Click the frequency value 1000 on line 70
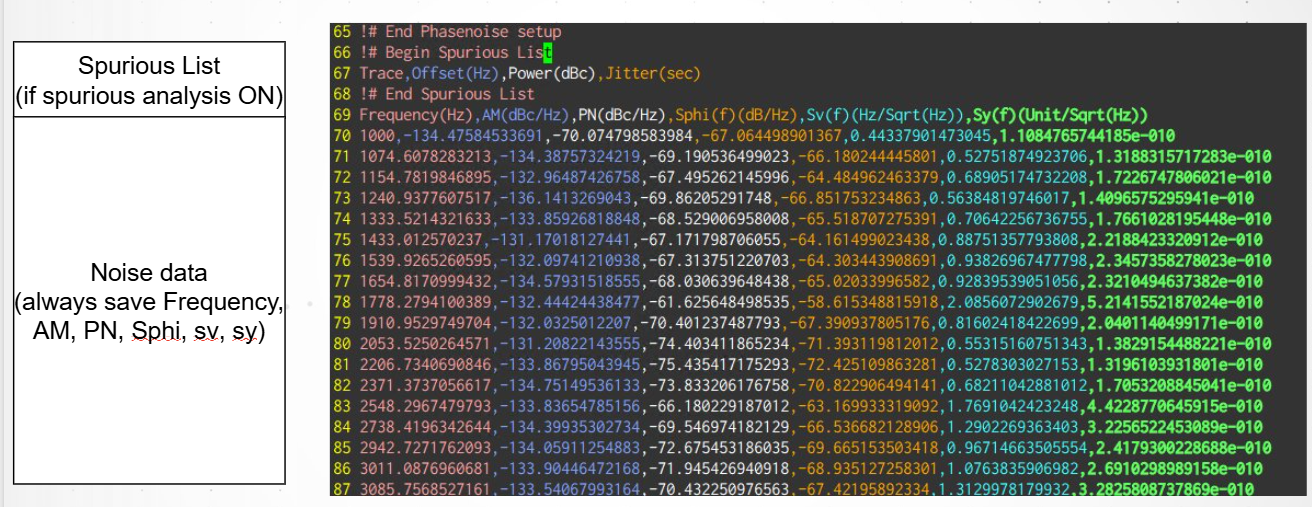Image resolution: width=1312 pixels, height=507 pixels. [377, 135]
